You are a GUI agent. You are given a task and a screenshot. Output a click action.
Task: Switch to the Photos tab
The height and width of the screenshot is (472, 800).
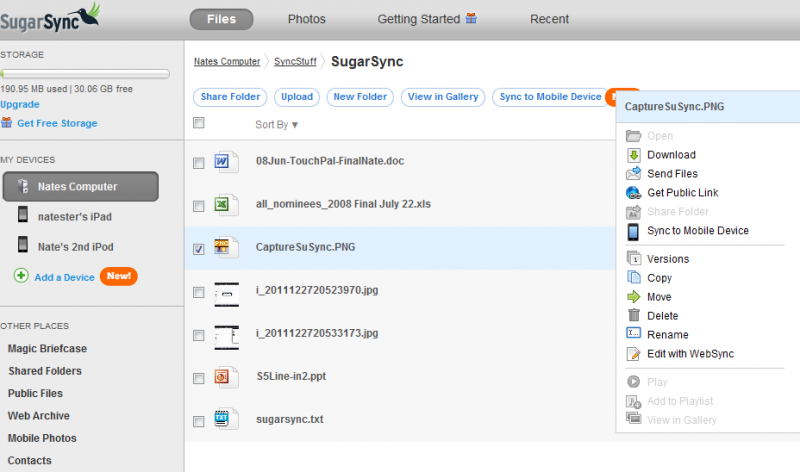point(307,19)
